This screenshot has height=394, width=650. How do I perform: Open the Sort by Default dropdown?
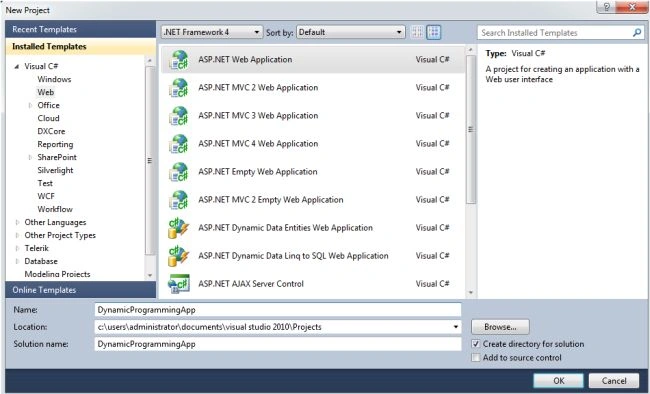click(351, 32)
